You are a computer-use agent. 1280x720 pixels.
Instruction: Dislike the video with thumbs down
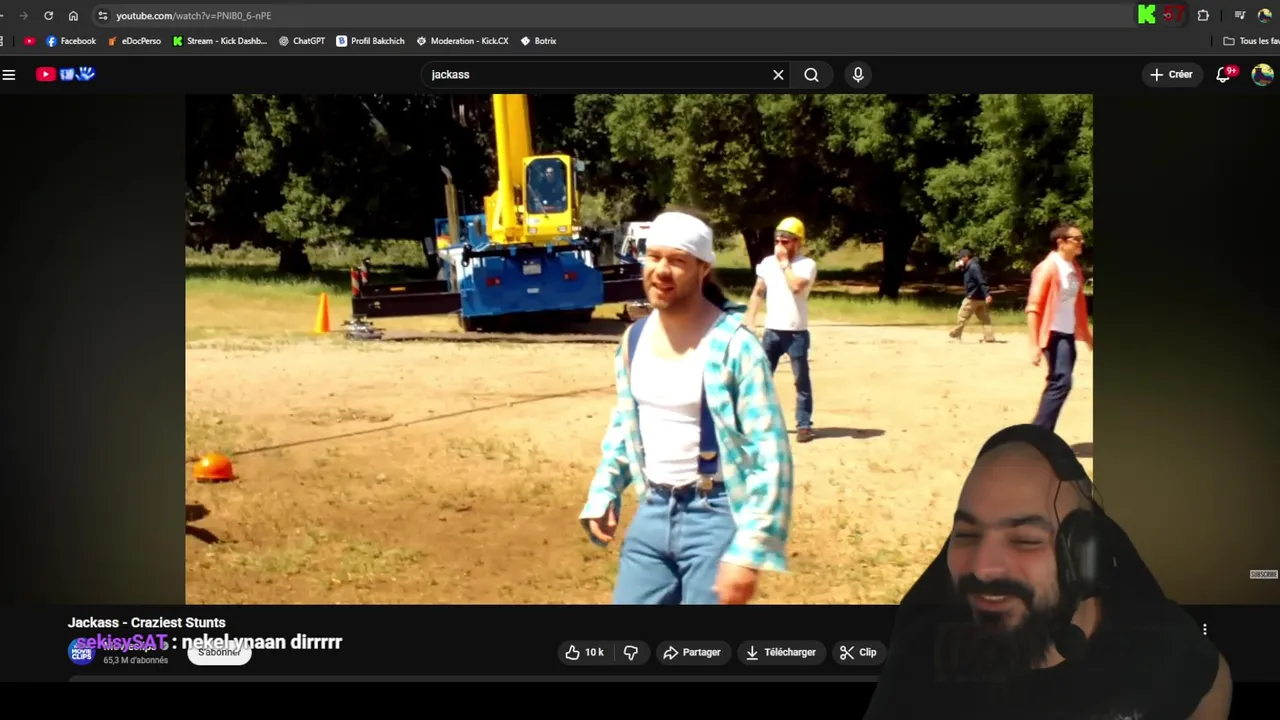click(x=631, y=652)
